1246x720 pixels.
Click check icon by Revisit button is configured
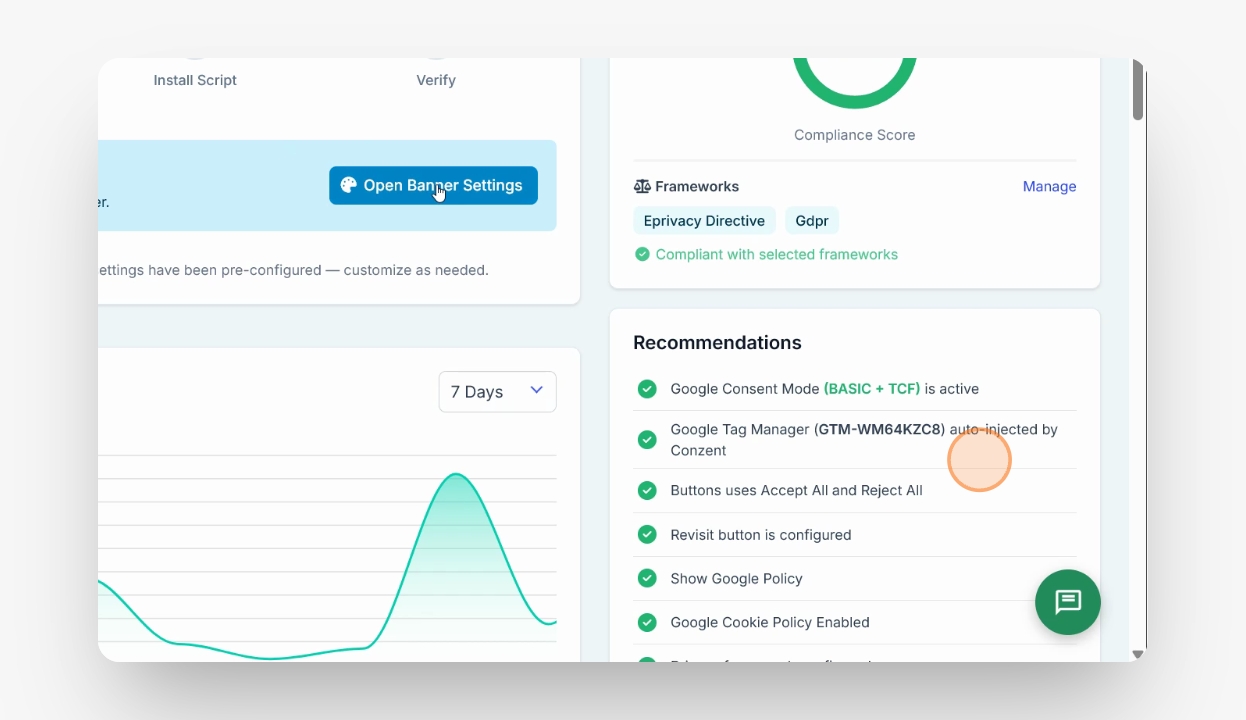click(x=647, y=534)
